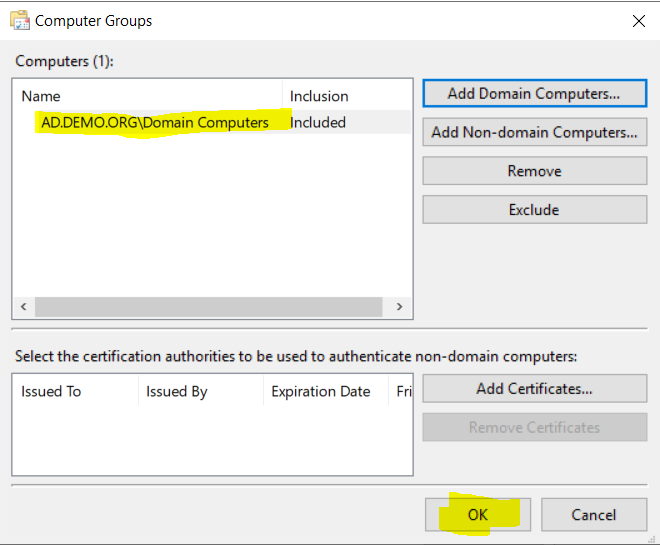Close the Computer Groups dialog
Image resolution: width=660 pixels, height=545 pixels.
click(x=639, y=21)
